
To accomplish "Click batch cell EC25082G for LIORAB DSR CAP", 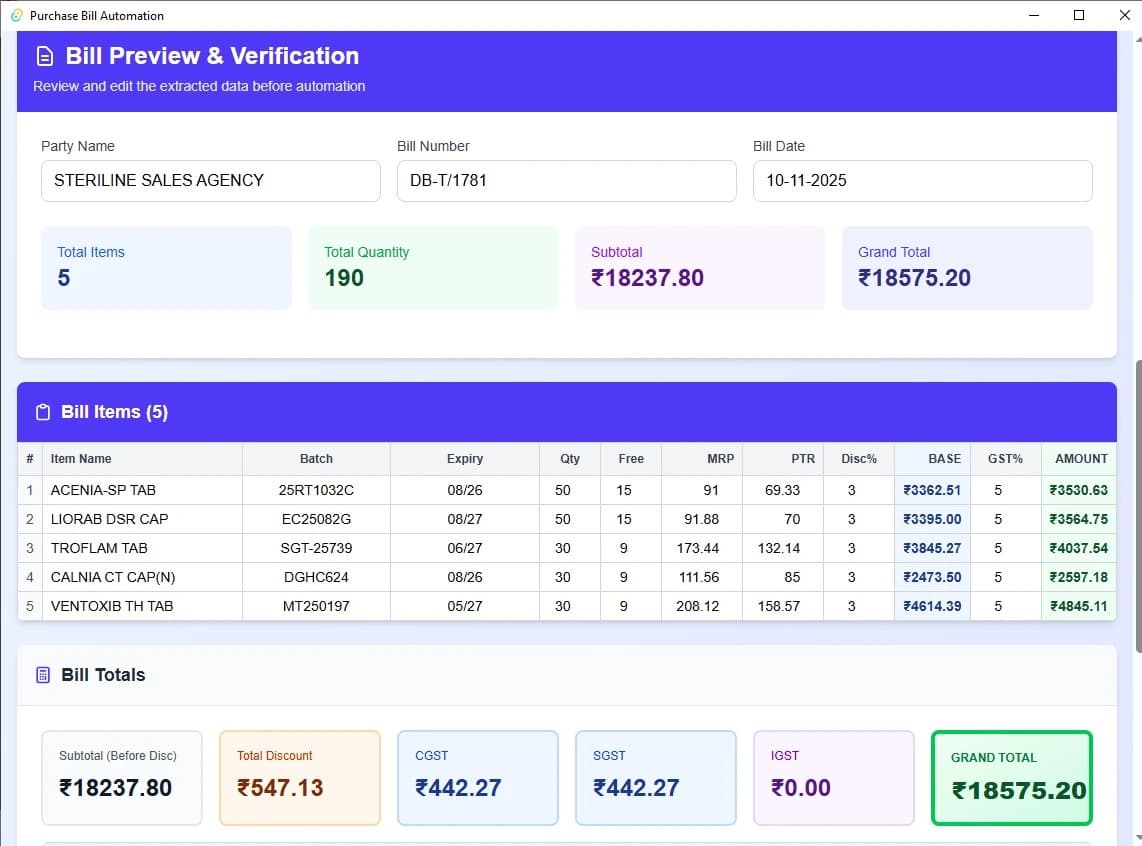I will (316, 519).
